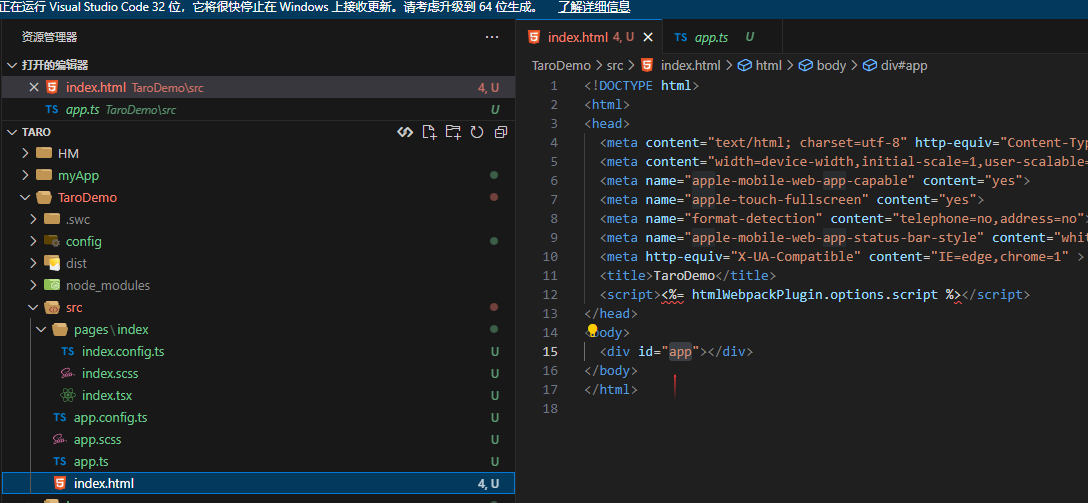This screenshot has height=503, width=1088.
Task: Open app.scss in file tree
Action: (x=258, y=440)
